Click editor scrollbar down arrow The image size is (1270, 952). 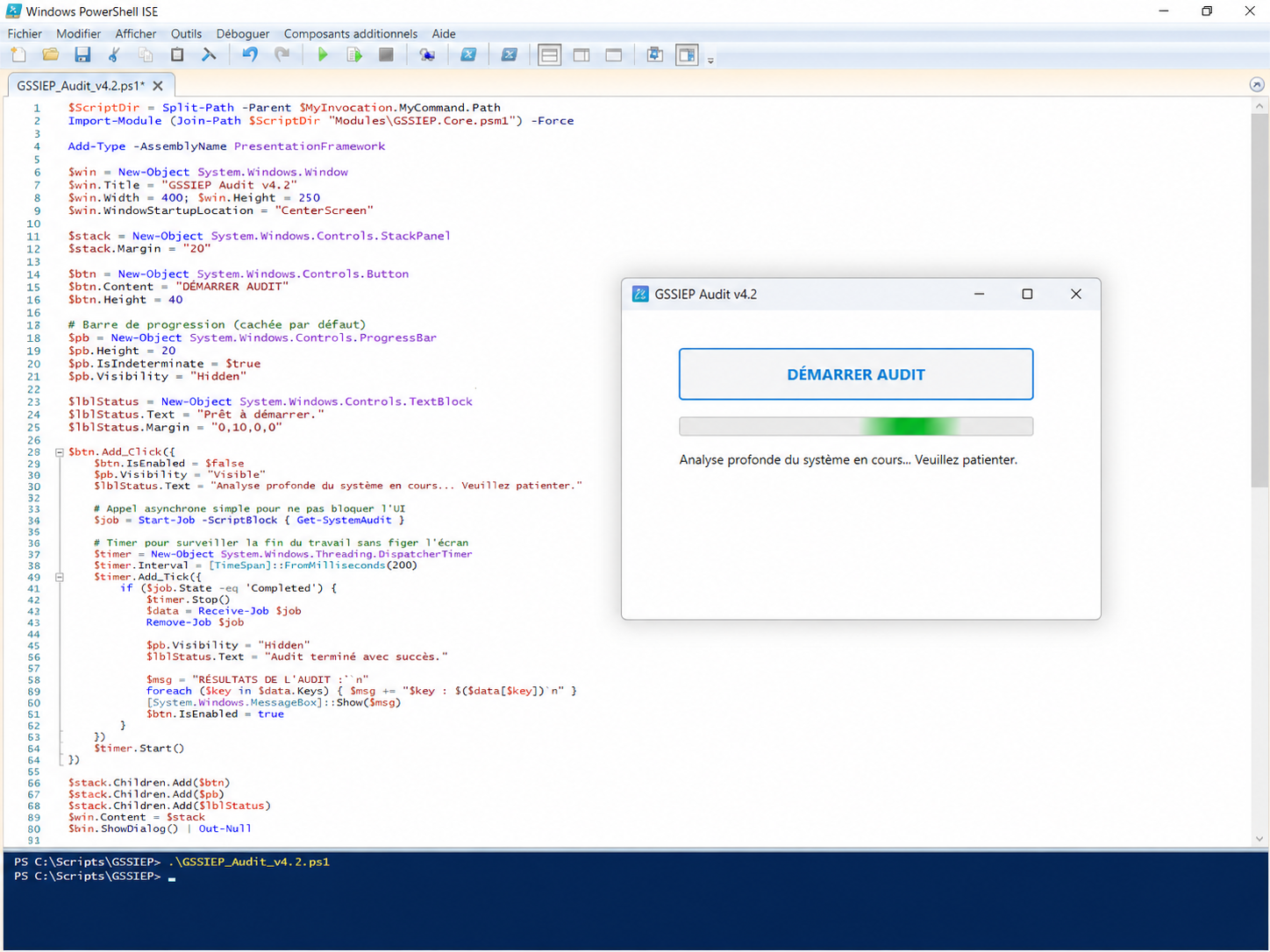1259,839
